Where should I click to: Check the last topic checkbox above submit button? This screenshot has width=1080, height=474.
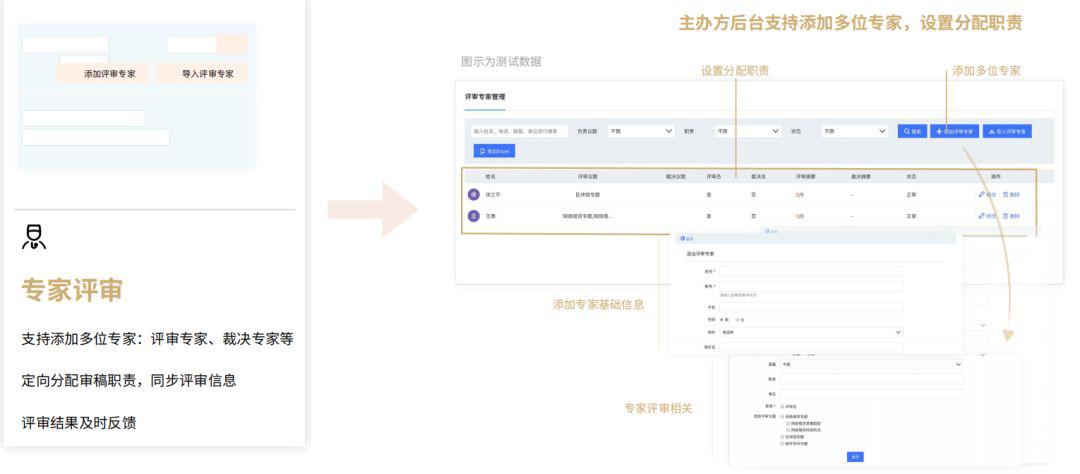click(x=782, y=444)
